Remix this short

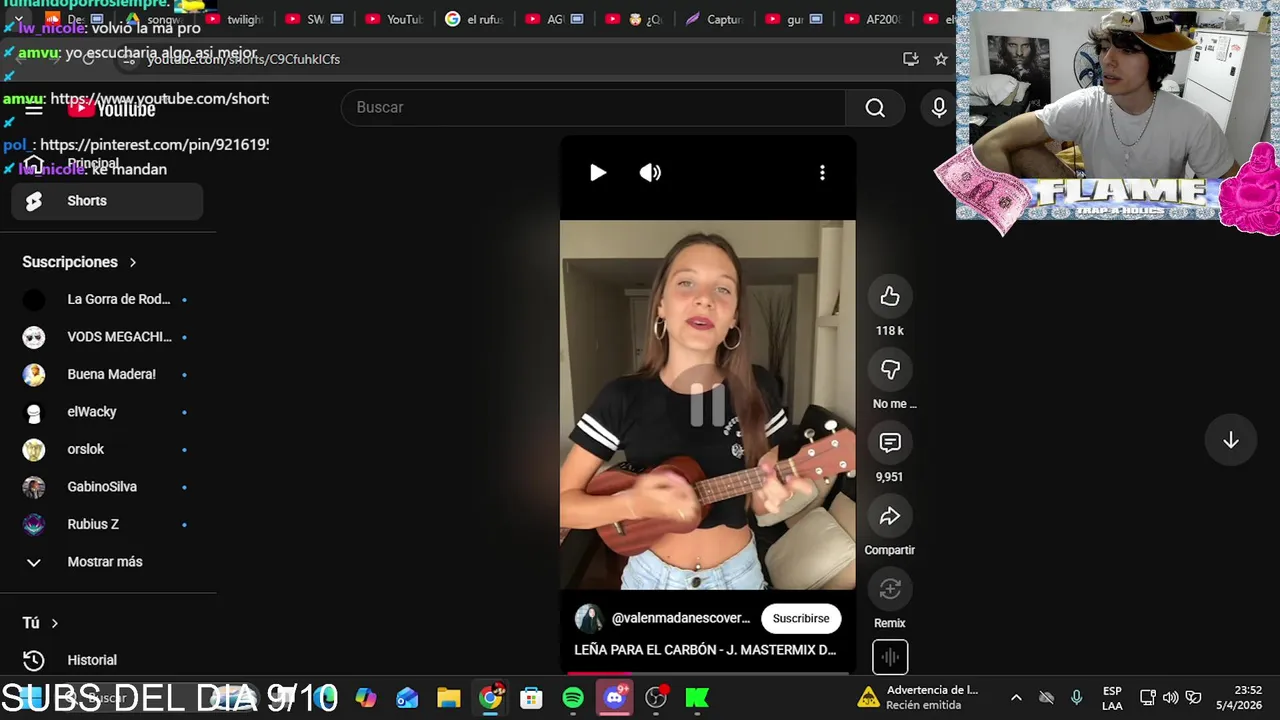890,589
